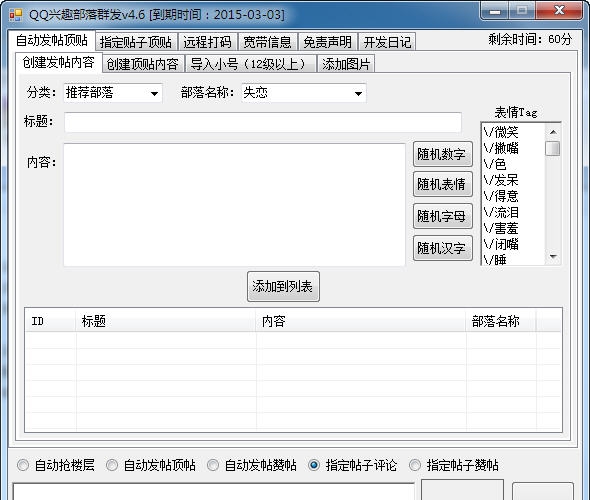Open the 指定贴子顶贴 tab

tap(136, 42)
